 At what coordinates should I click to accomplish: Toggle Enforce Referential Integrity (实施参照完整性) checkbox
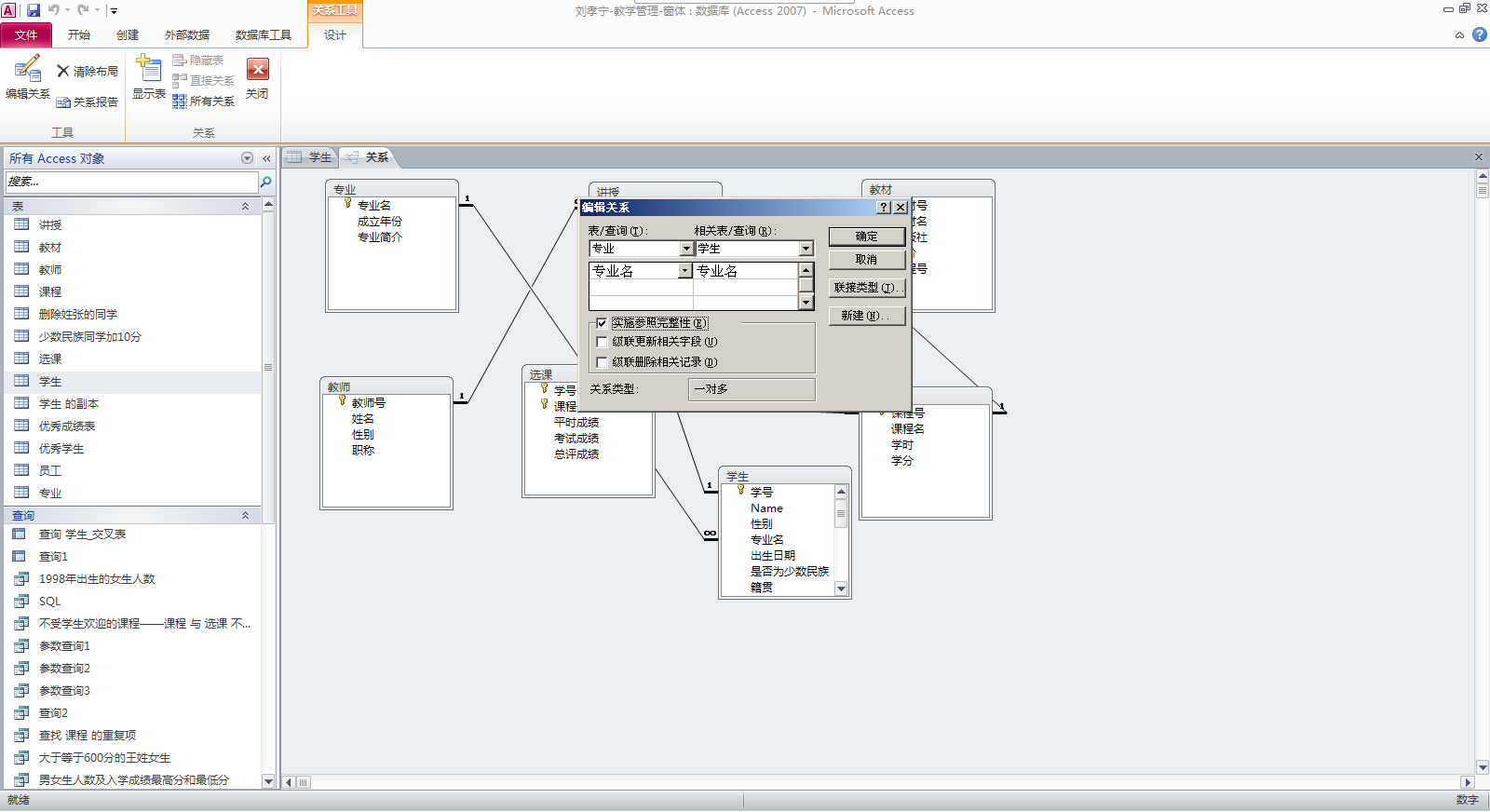[602, 323]
